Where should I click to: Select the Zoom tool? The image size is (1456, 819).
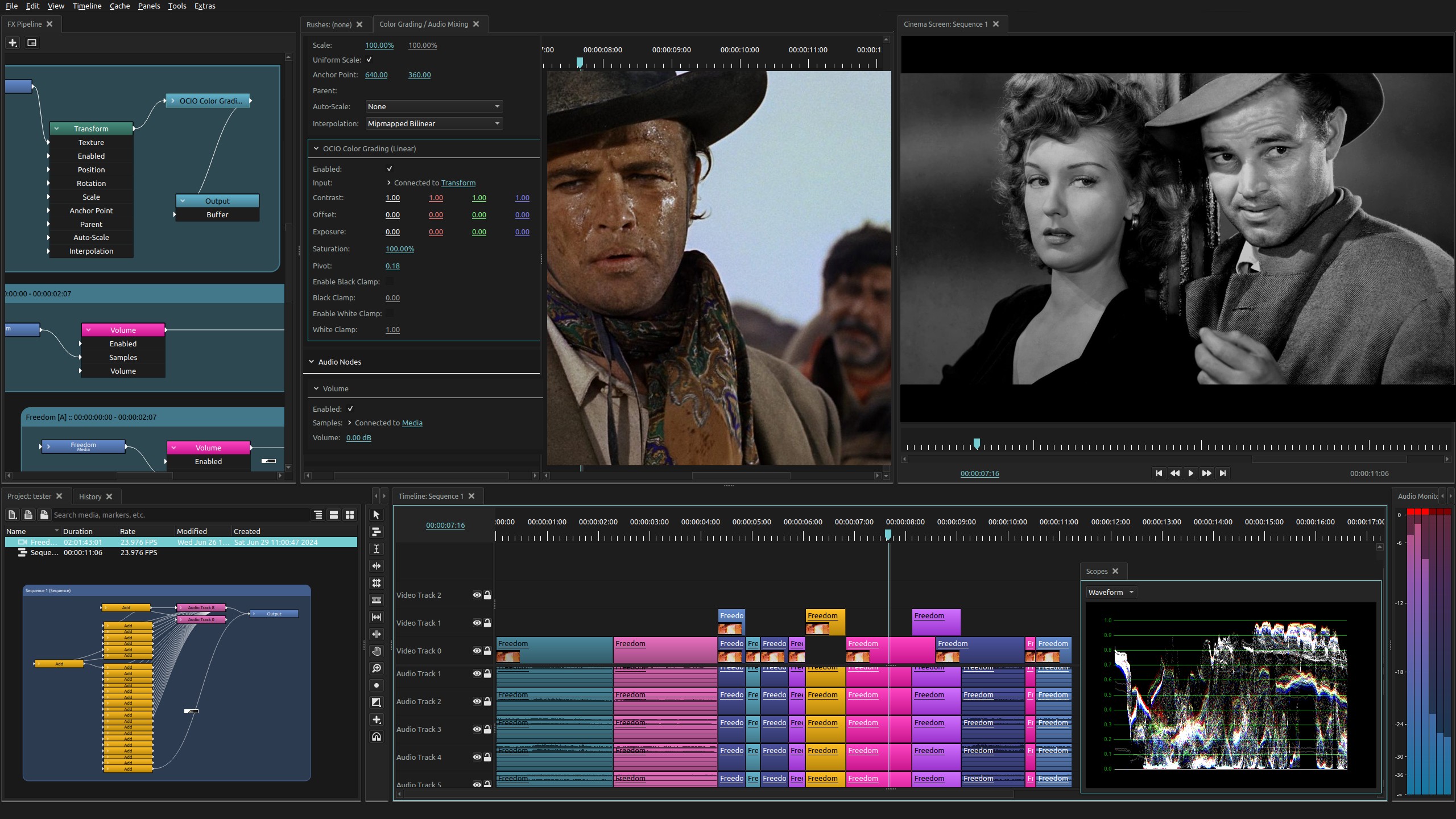coord(376,668)
